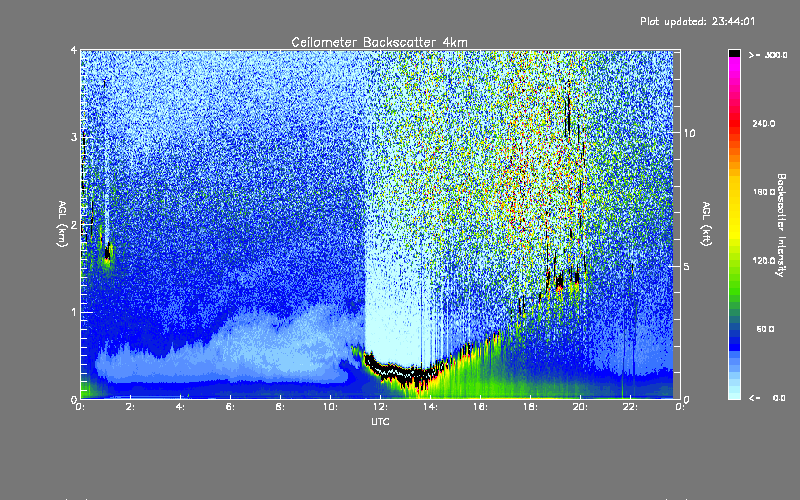Click the "Backscatter Intensity" colorbar label
Viewport: 800px width, 500px height.
(781, 225)
